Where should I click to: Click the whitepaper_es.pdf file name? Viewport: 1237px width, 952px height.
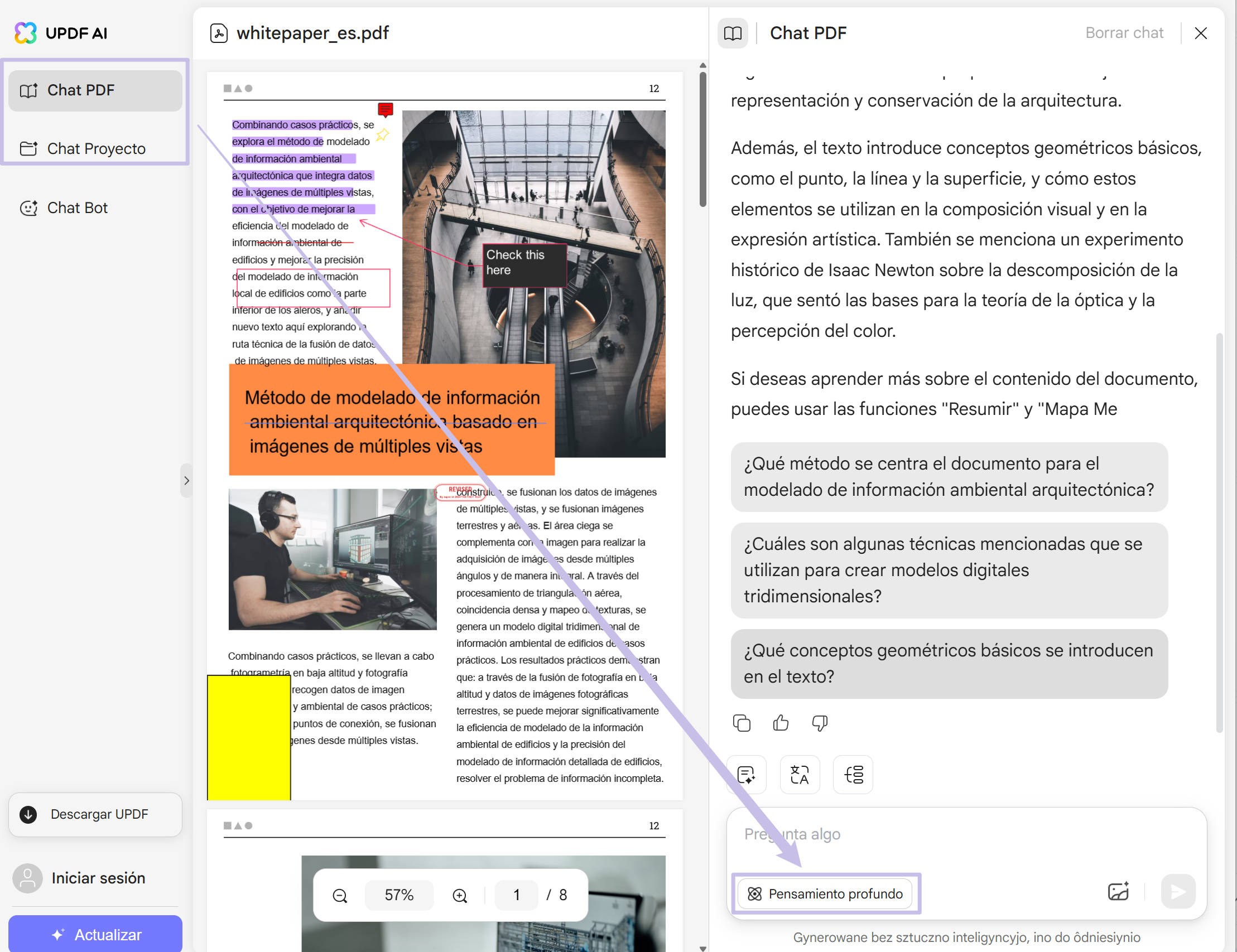click(x=312, y=33)
